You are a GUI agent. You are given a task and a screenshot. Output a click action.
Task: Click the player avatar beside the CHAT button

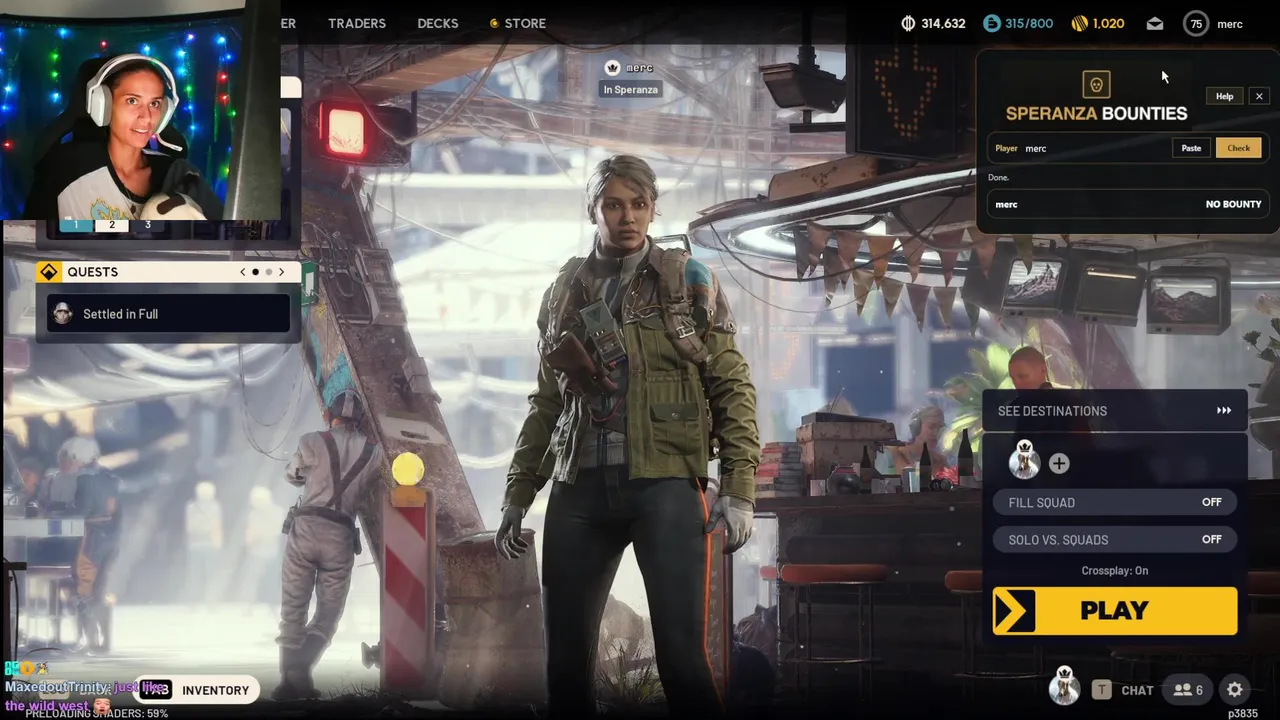click(1064, 686)
